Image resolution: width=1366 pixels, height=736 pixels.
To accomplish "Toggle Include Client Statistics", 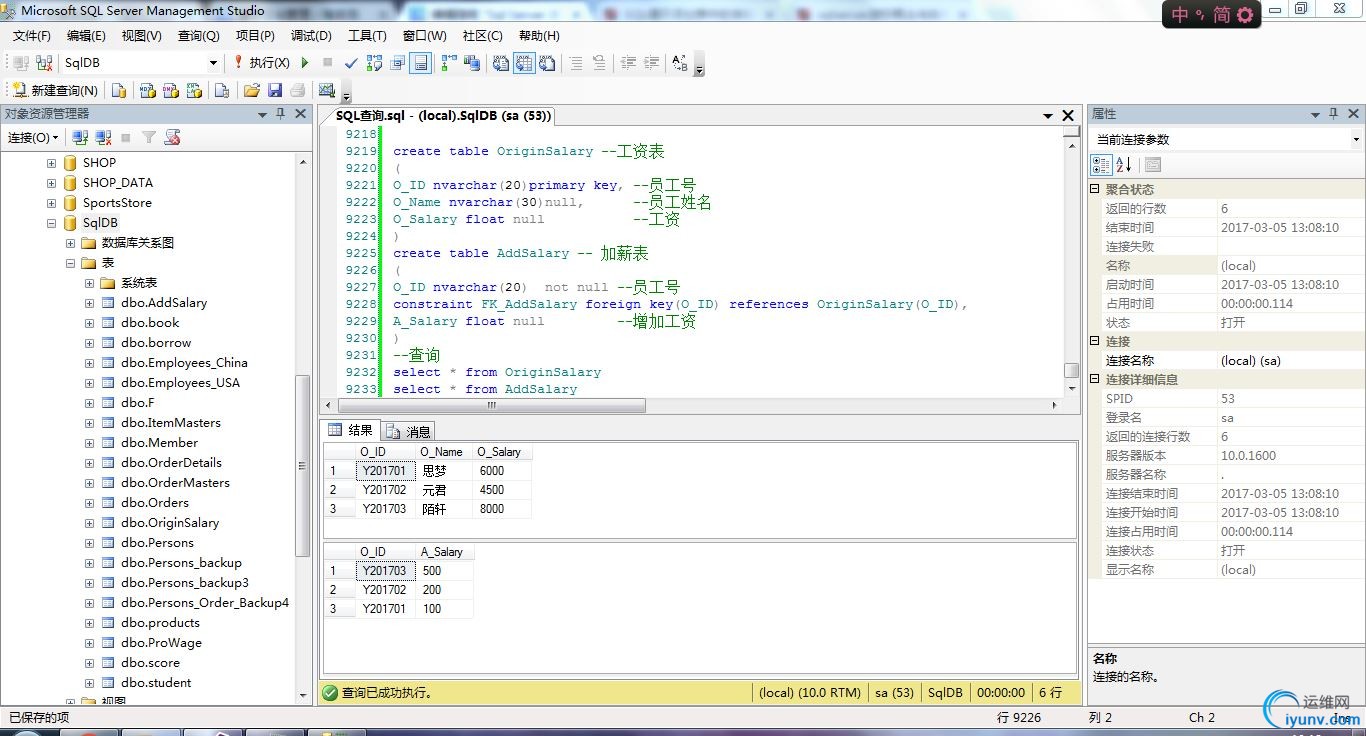I will [x=471, y=63].
